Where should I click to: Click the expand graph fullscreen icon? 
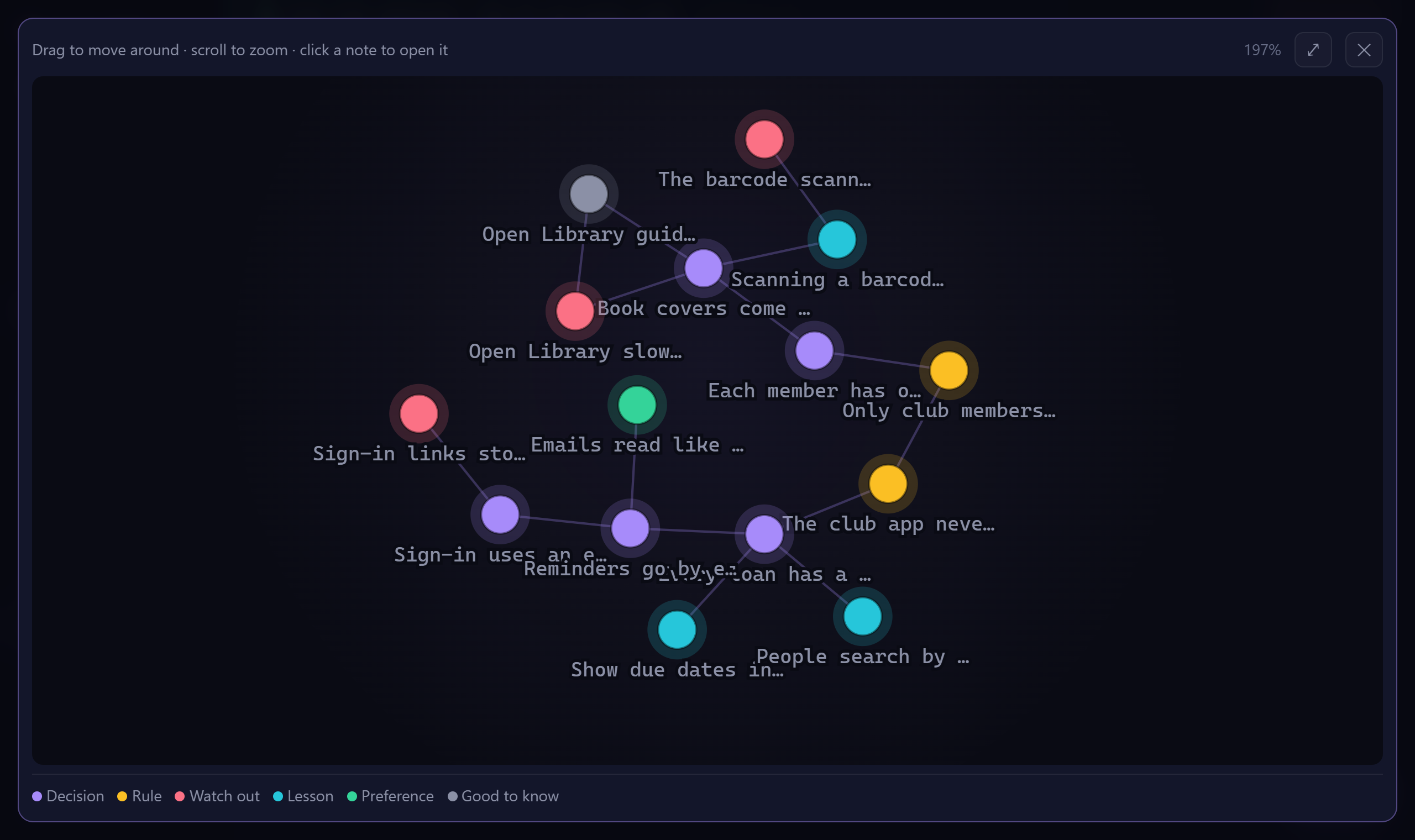click(1313, 50)
